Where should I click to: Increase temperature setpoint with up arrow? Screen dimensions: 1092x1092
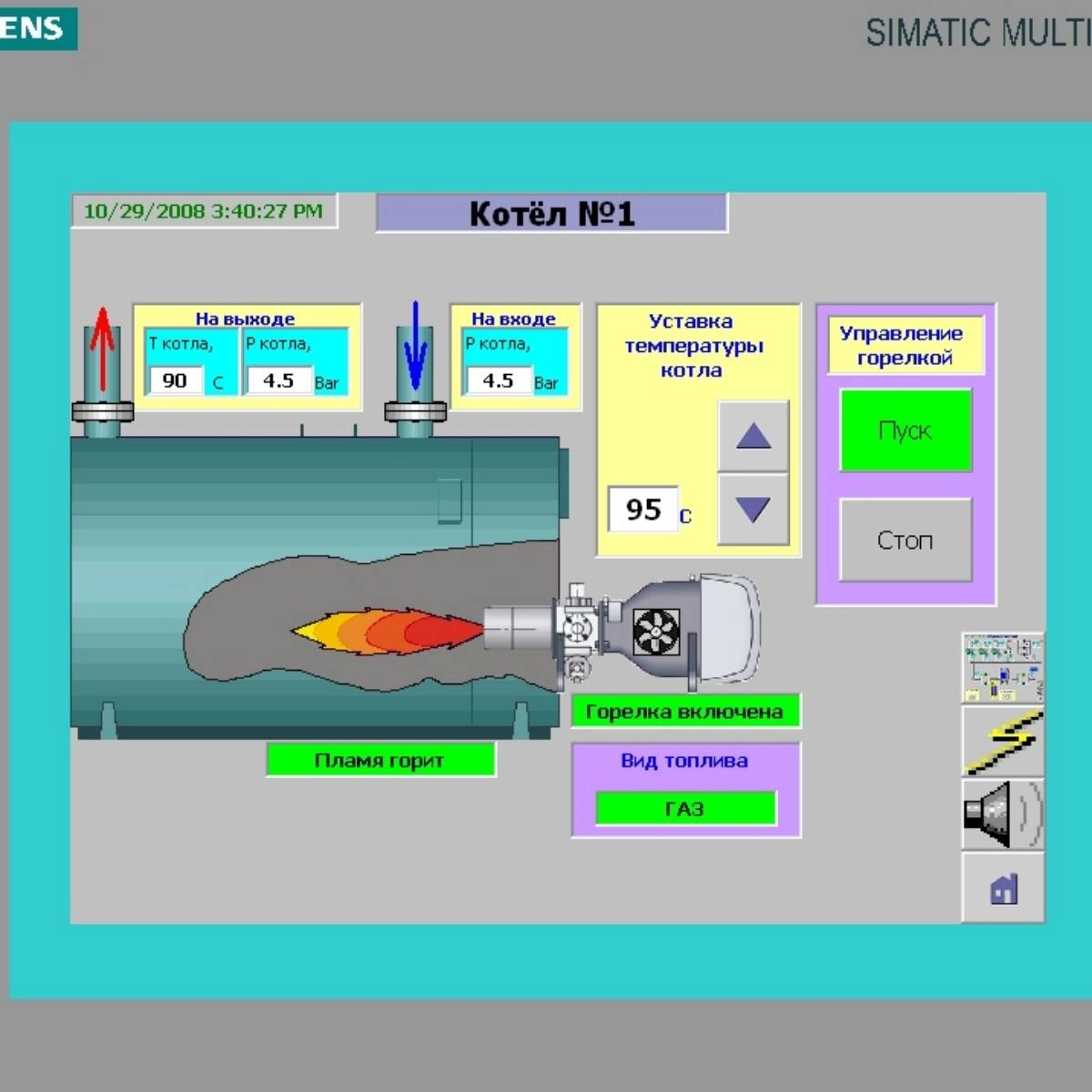[753, 436]
